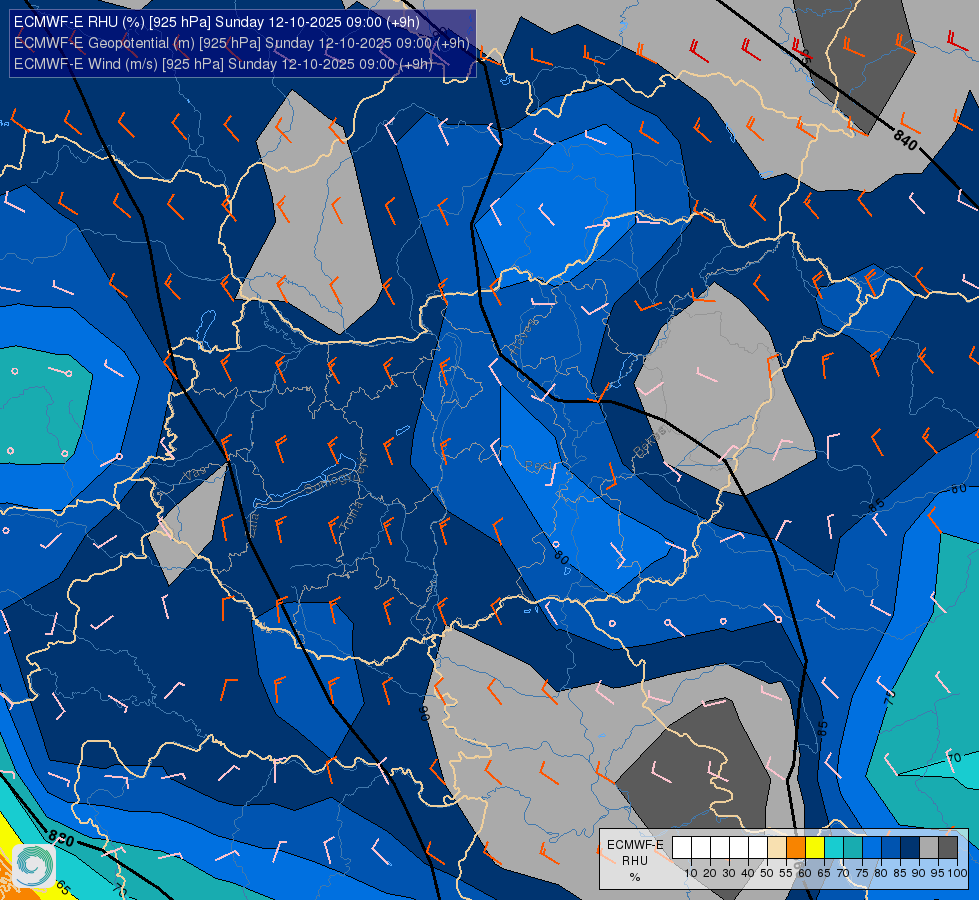Click the white legend swatch between 10 and 20
Viewport: 979px width, 900px height.
tap(701, 848)
